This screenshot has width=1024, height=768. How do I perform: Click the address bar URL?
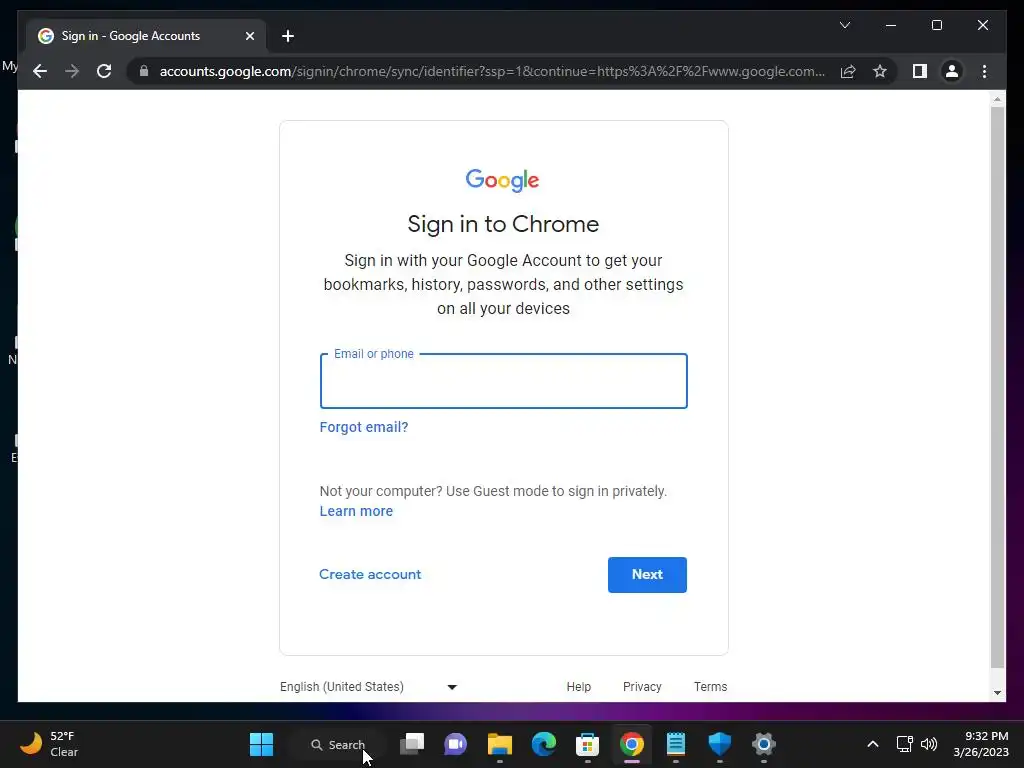tap(492, 71)
